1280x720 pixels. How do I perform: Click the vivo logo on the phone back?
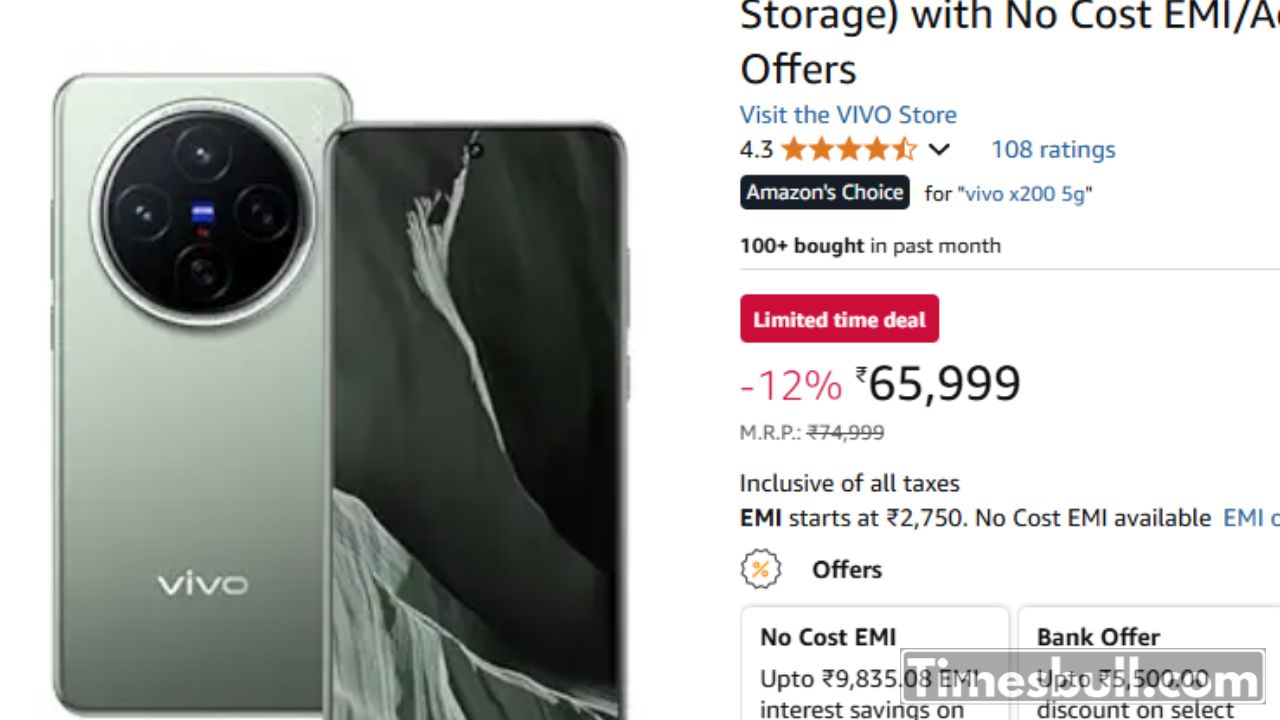click(202, 584)
